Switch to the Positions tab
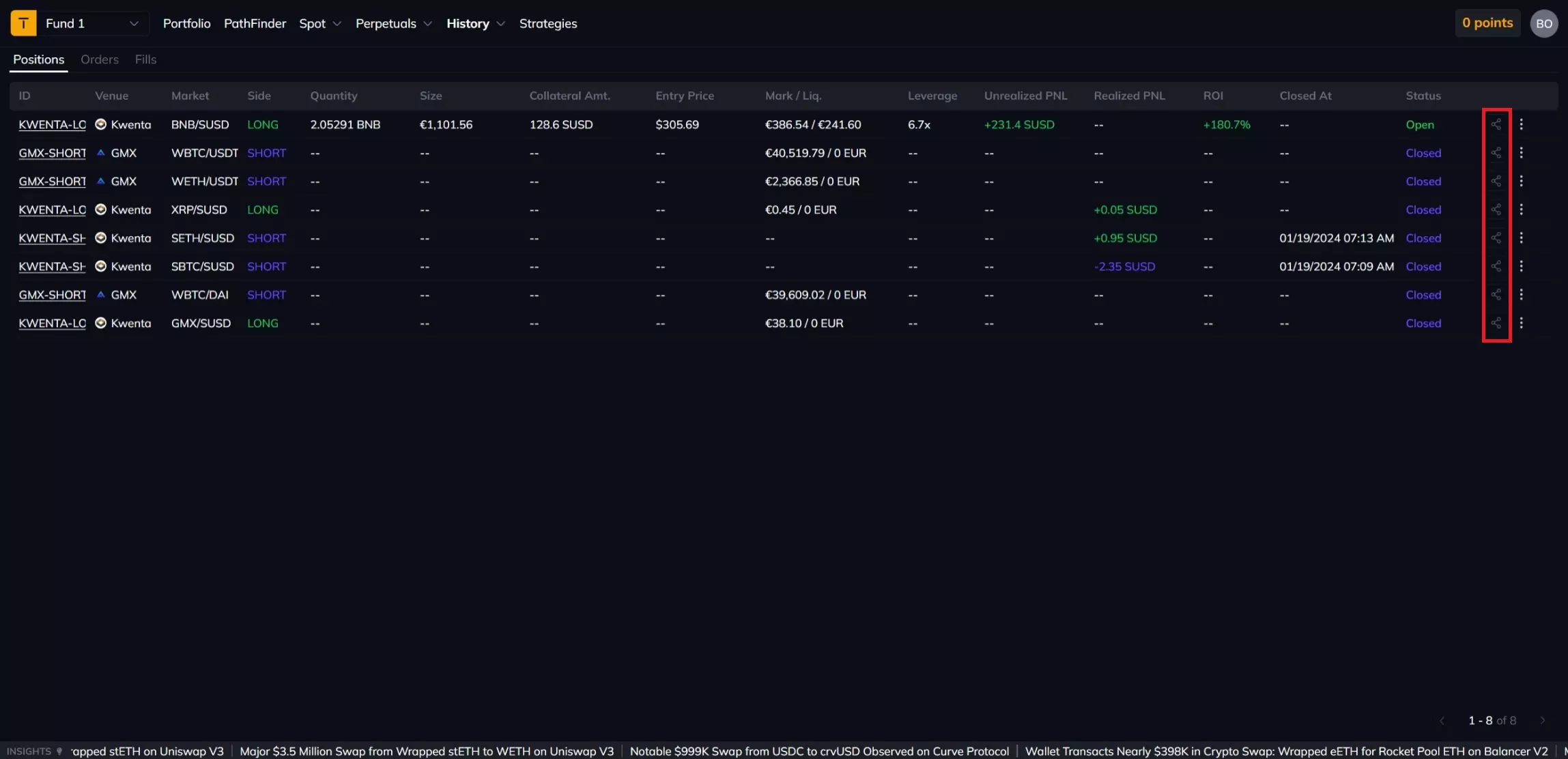 click(x=39, y=59)
